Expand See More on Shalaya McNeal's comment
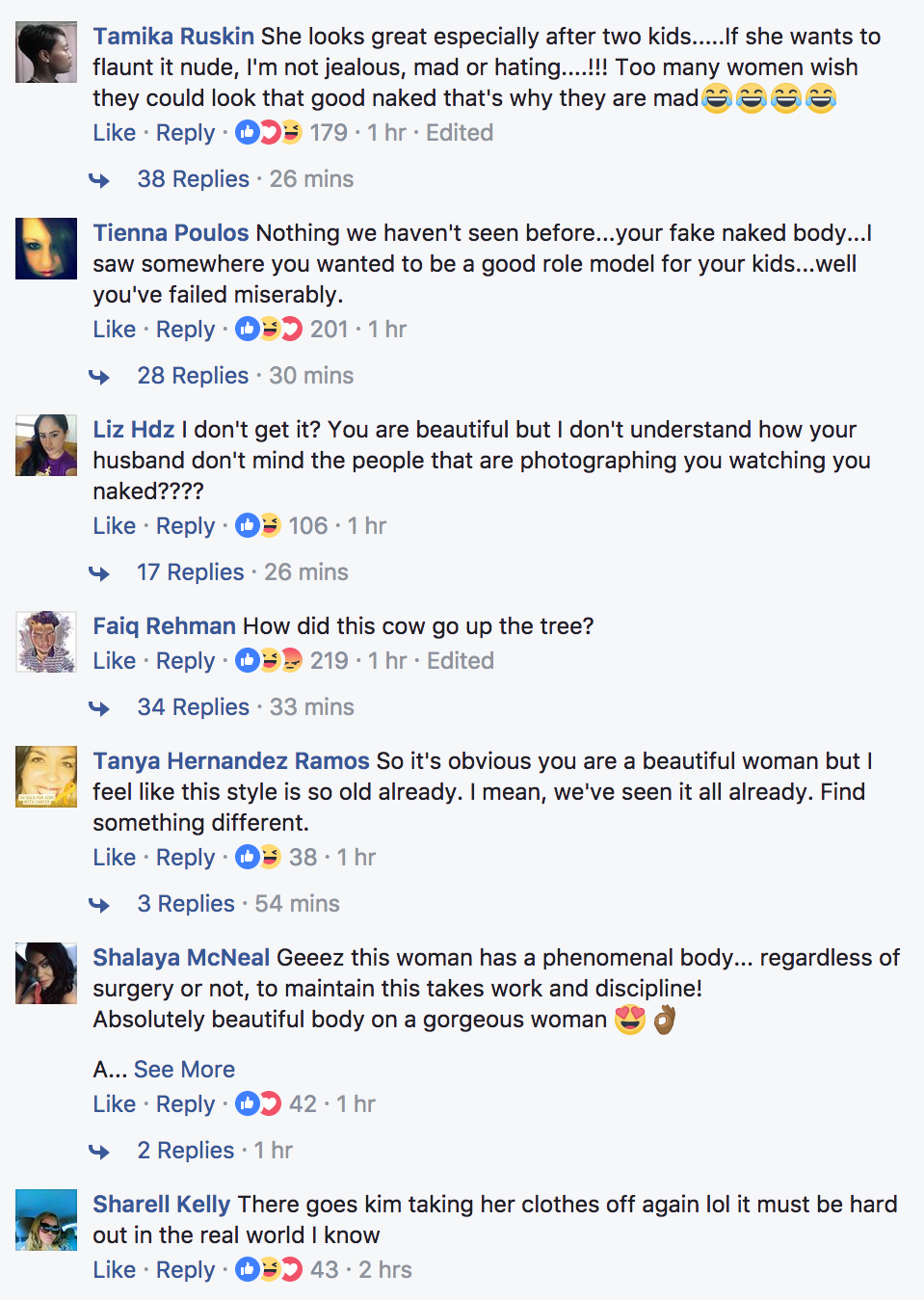Viewport: 924px width, 1300px height. (x=184, y=1070)
